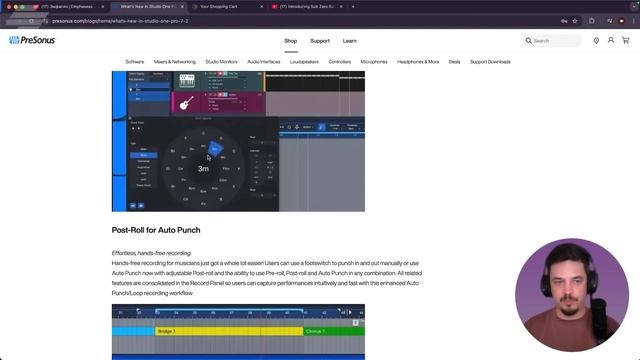640x360 pixels.
Task: Go to Controllers
Action: pos(340,62)
